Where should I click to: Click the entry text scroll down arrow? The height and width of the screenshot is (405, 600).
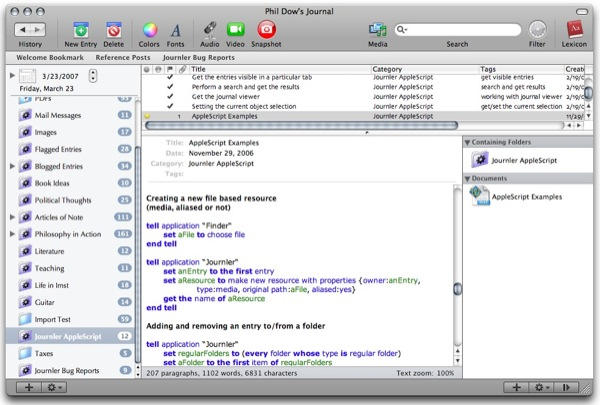point(457,361)
